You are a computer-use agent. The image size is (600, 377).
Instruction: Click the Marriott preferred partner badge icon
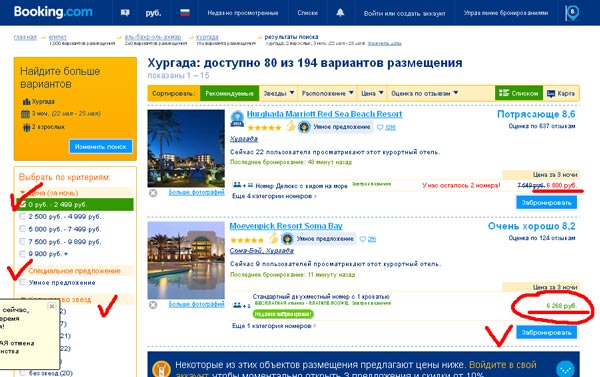(237, 119)
